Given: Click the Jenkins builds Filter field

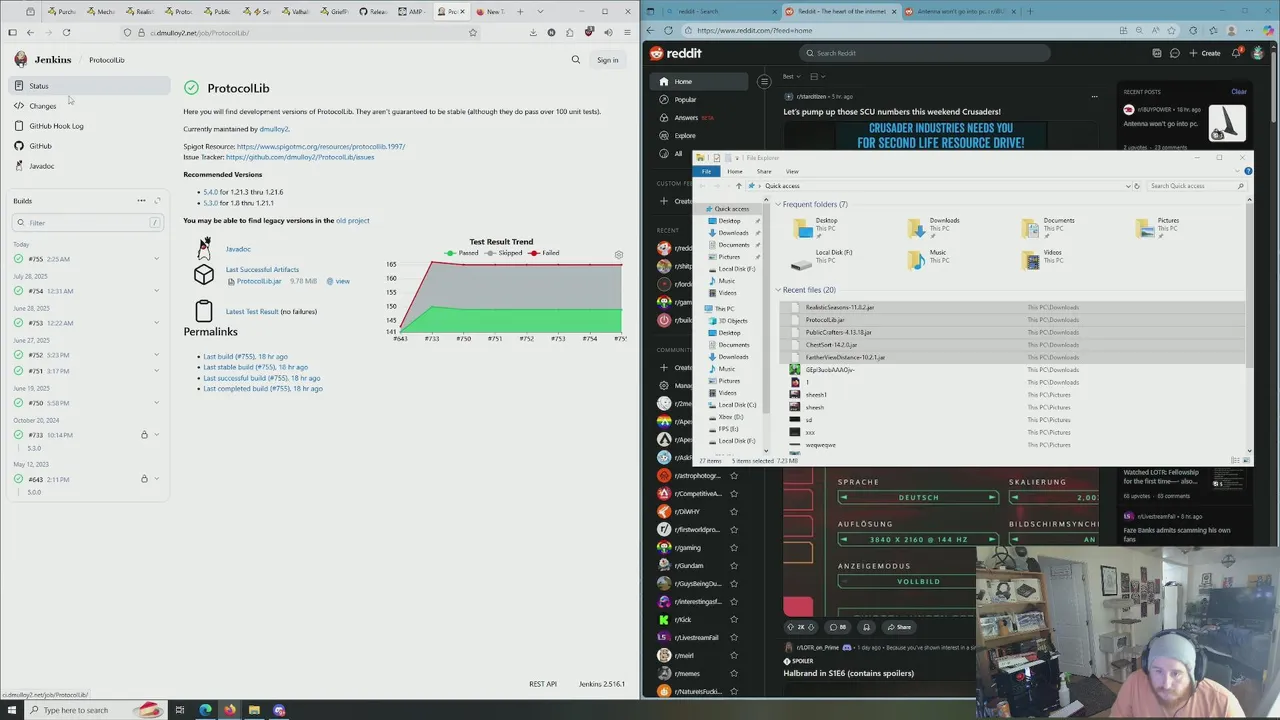Looking at the screenshot, I should [87, 223].
